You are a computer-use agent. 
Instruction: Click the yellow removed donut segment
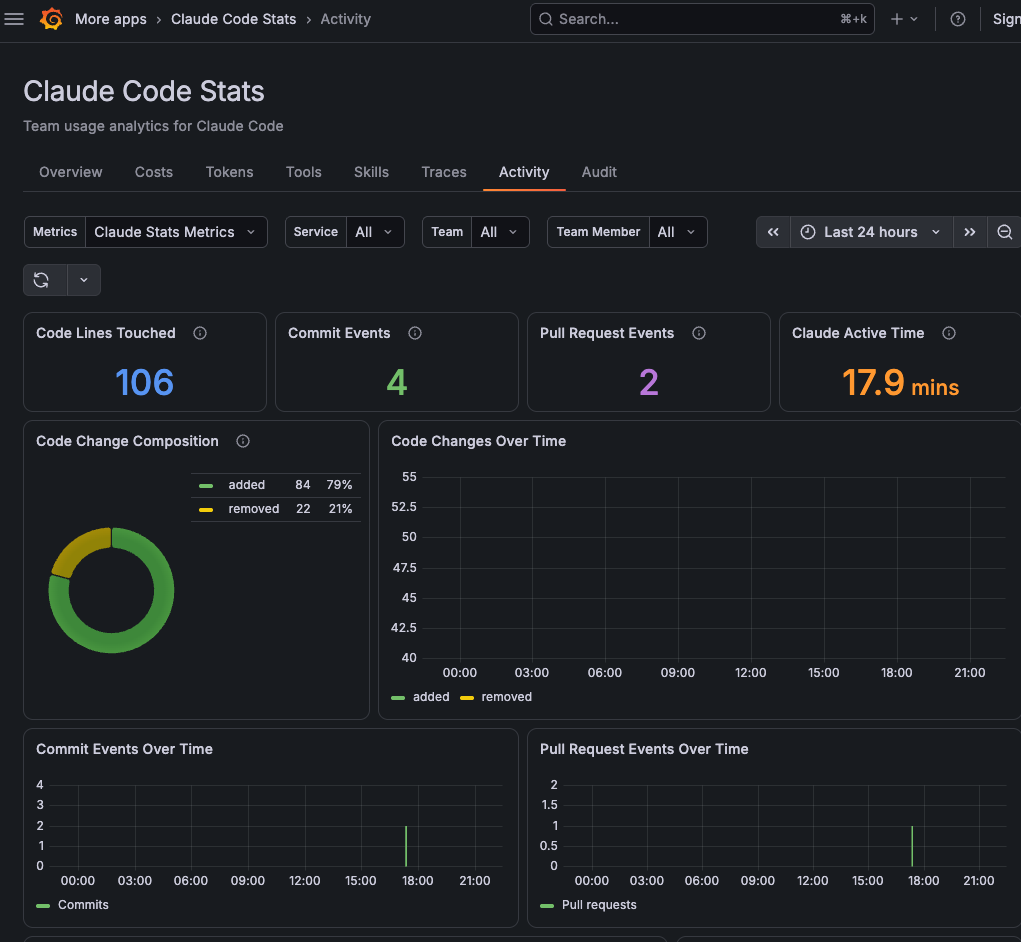pos(77,549)
